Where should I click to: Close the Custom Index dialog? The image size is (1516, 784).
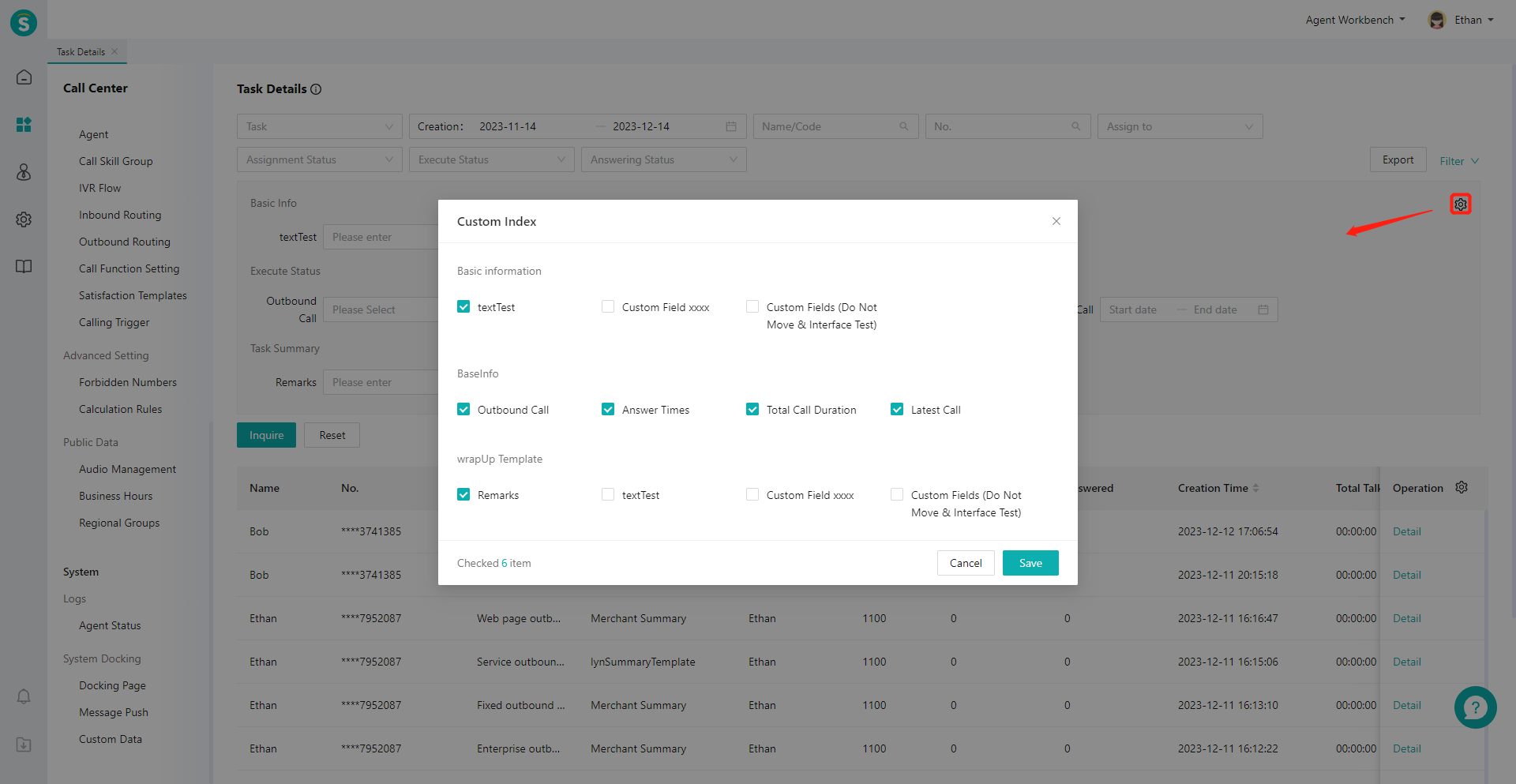point(1056,221)
